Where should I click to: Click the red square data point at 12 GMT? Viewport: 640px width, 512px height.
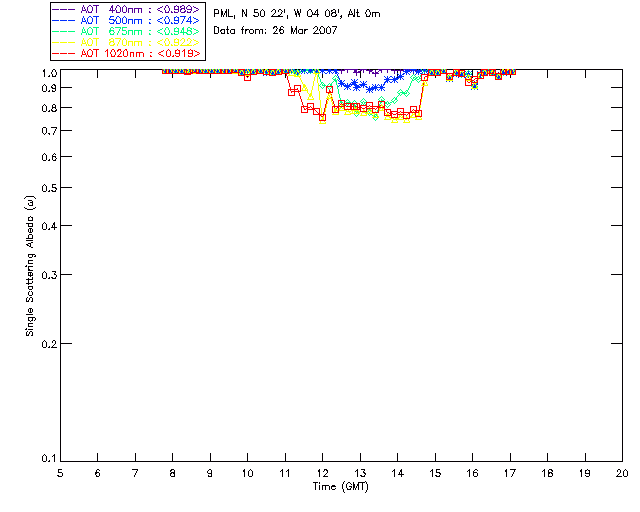[x=322, y=118]
